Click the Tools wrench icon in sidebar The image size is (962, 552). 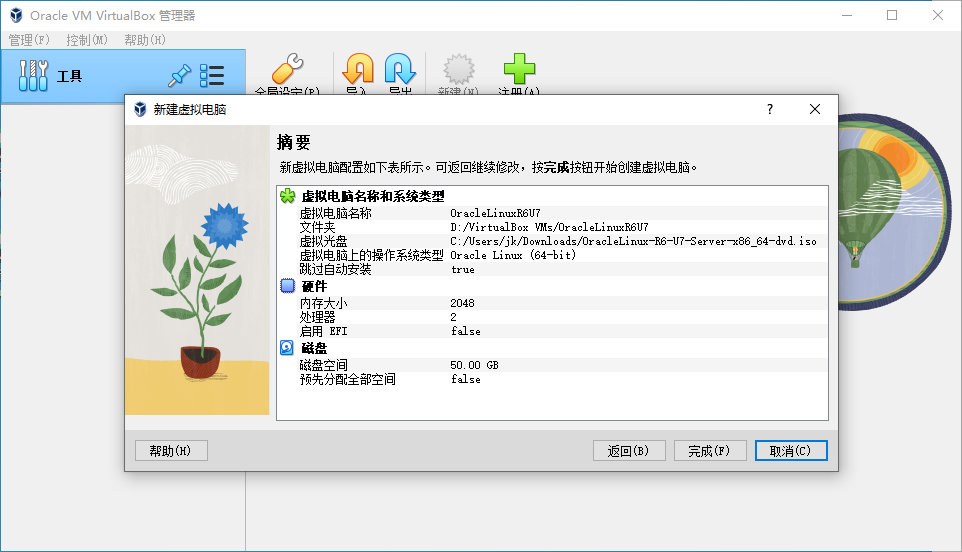click(33, 75)
